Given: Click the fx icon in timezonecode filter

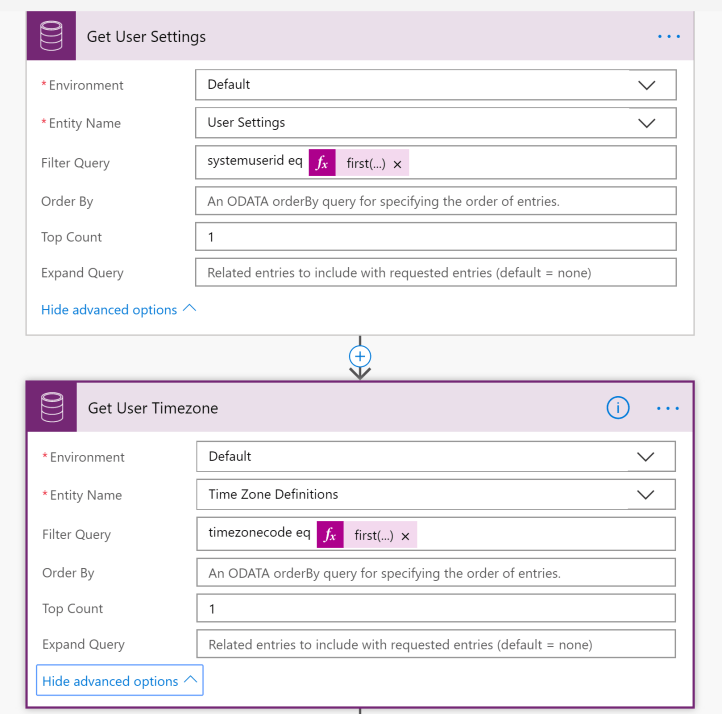Looking at the screenshot, I should (330, 535).
